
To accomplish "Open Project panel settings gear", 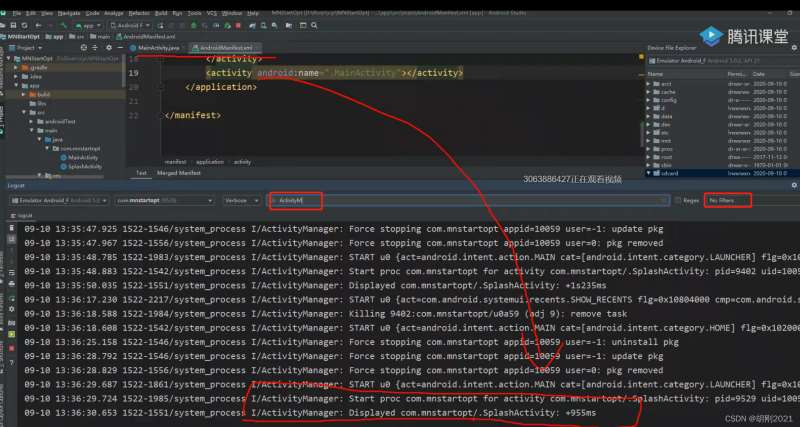I will (109, 47).
